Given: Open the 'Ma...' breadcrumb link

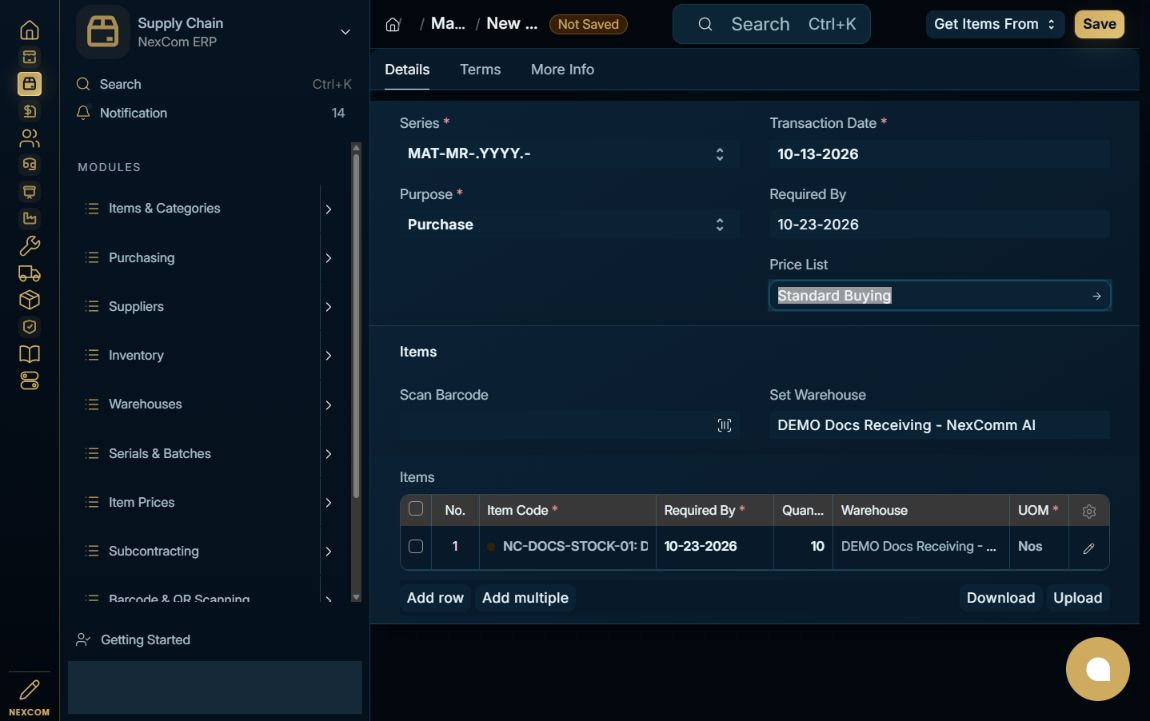Looking at the screenshot, I should click(x=448, y=23).
